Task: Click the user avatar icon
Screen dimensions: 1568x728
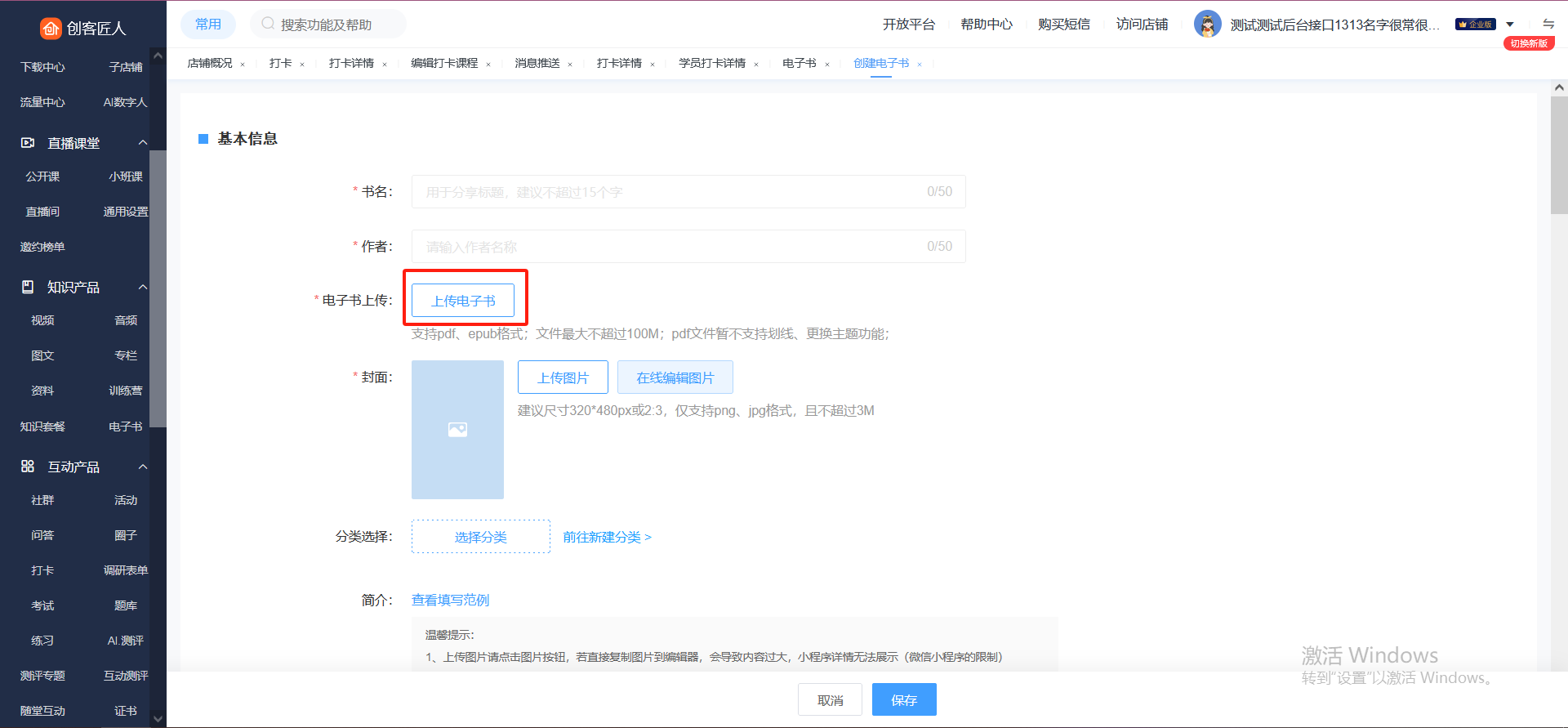Action: point(1207,25)
